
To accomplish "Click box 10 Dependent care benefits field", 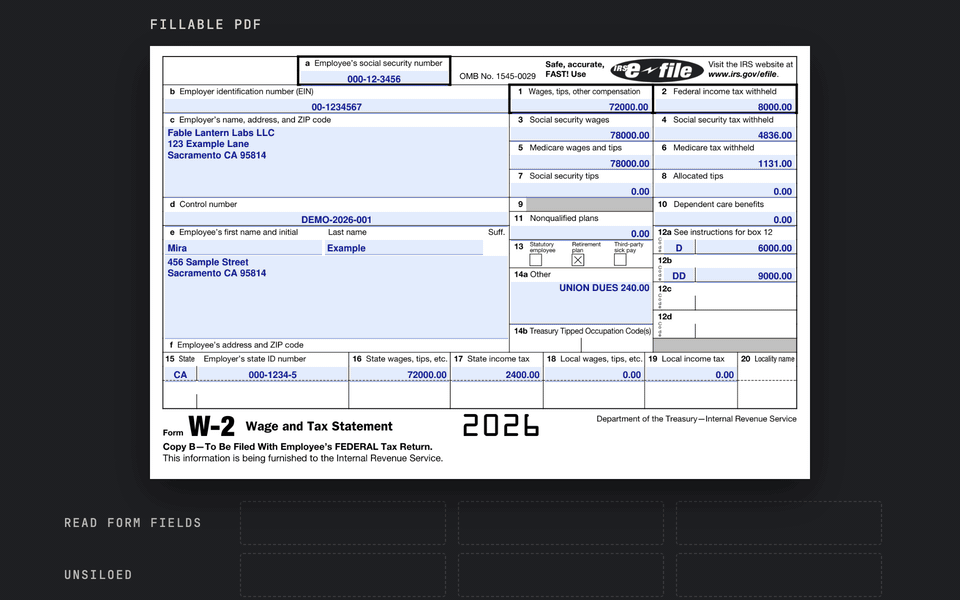I will point(725,219).
